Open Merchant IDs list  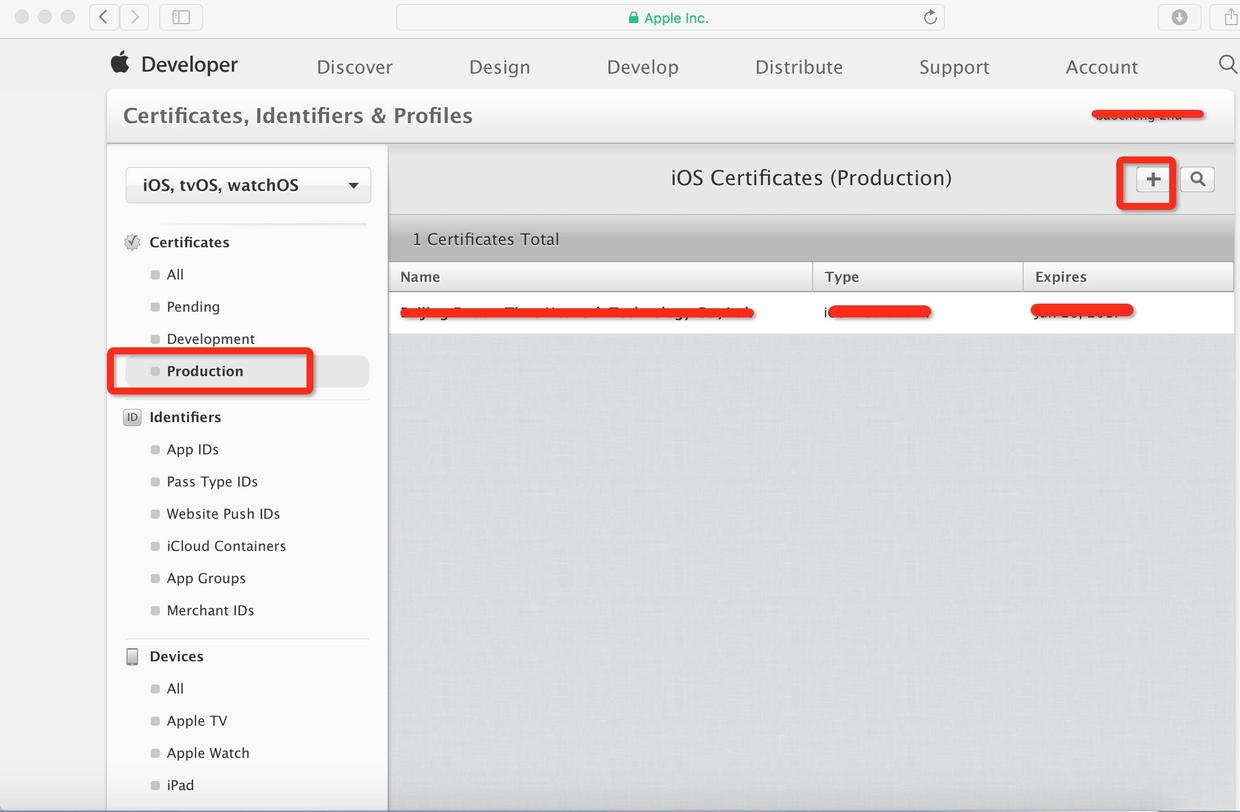[212, 610]
